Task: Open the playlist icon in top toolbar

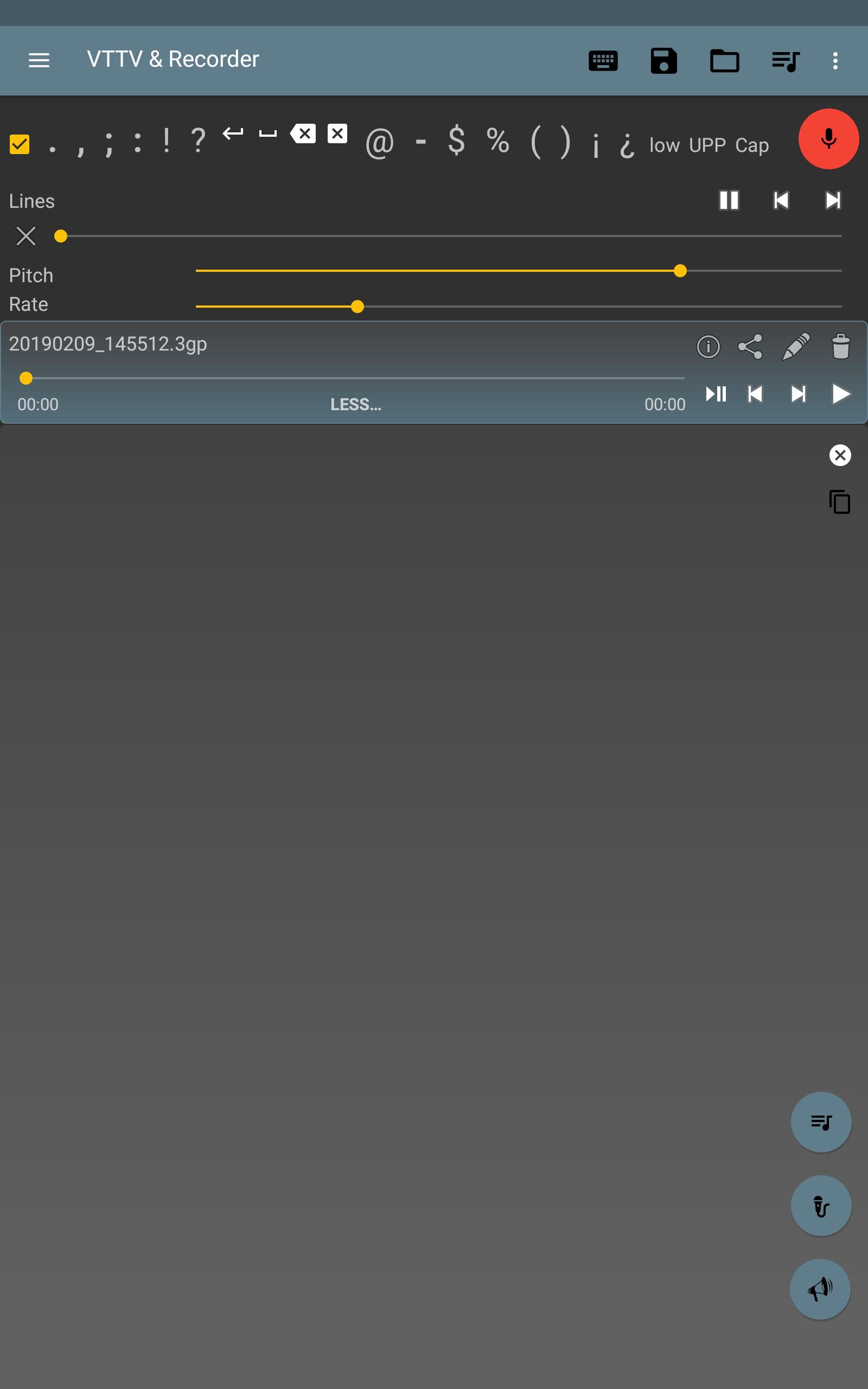Action: [x=786, y=60]
